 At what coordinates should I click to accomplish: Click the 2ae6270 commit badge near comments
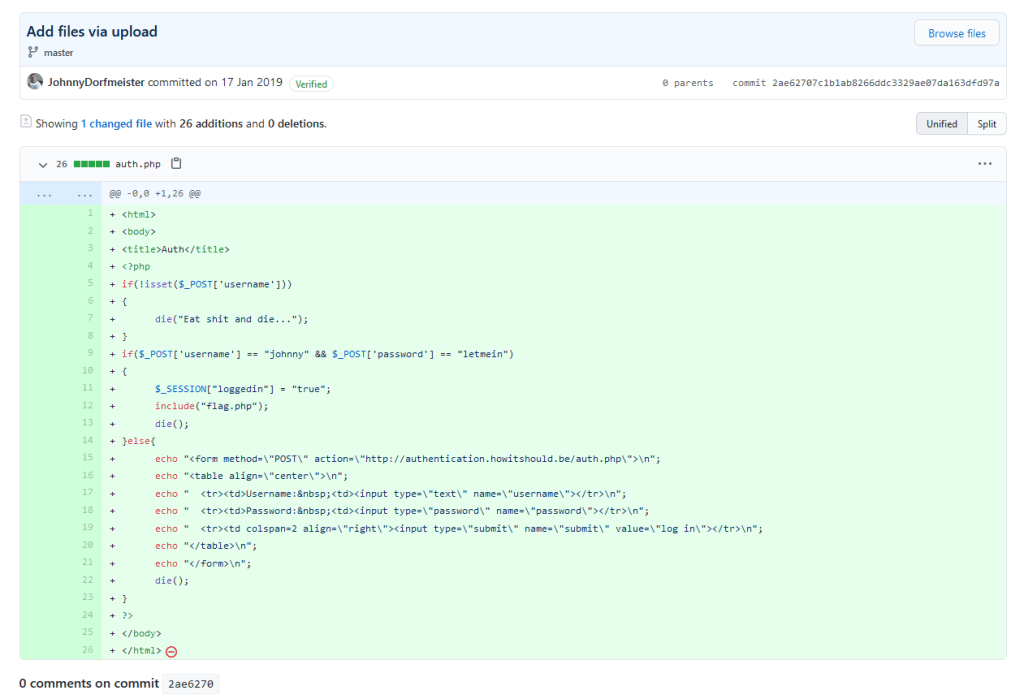tap(190, 684)
